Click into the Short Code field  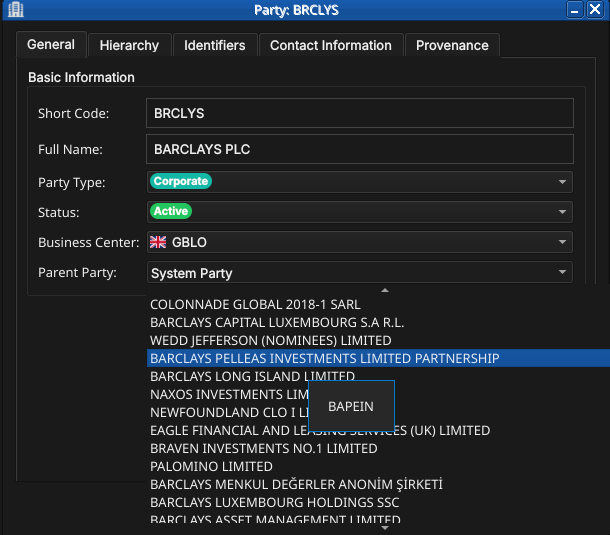coord(359,113)
